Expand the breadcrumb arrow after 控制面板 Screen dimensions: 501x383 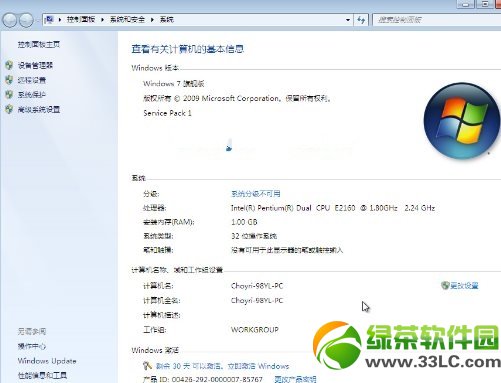[102, 20]
